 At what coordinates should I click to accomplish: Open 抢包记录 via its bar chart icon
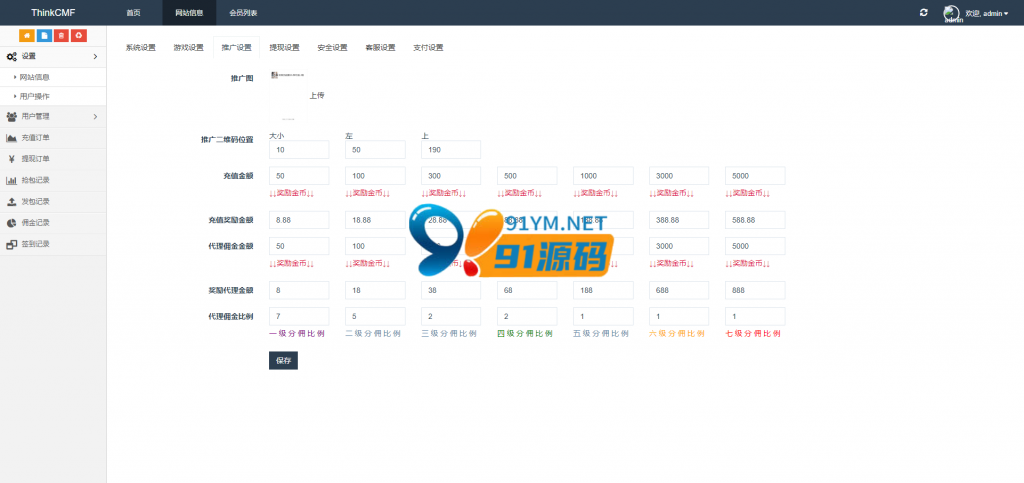coord(12,180)
